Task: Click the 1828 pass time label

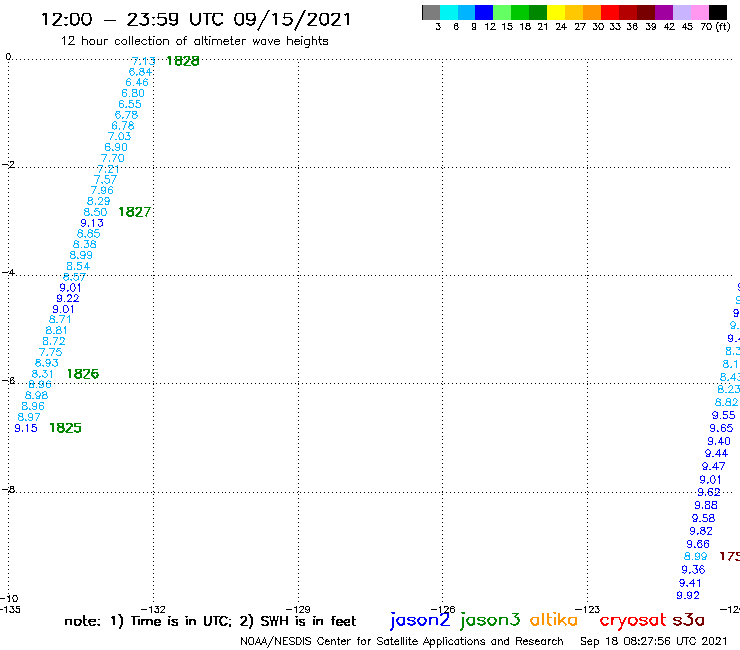Action: [183, 61]
